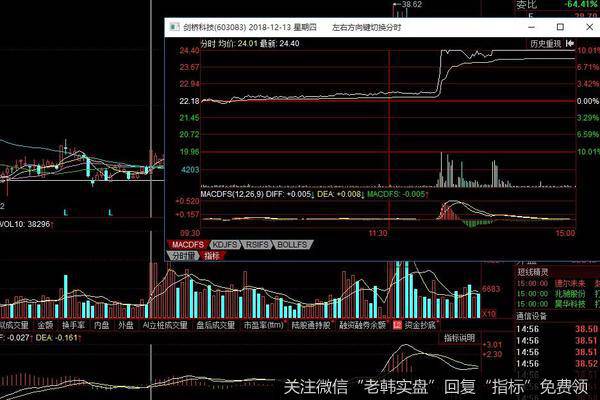This screenshot has height=400, width=600.
Task: Select the 市盈率(ttm) indicator tab
Action: 264,325
